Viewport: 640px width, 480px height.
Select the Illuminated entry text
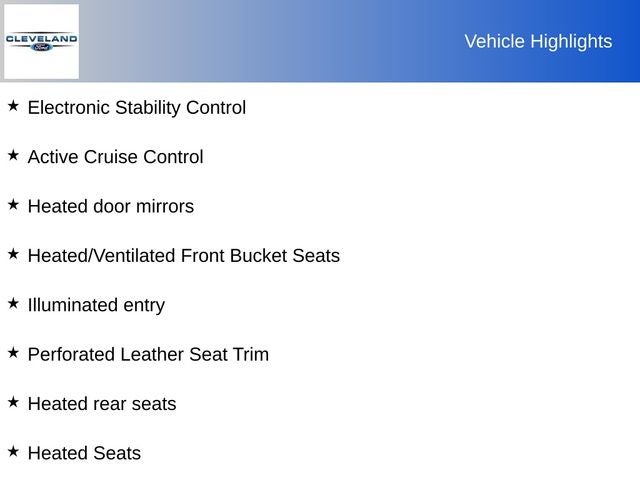coord(96,305)
